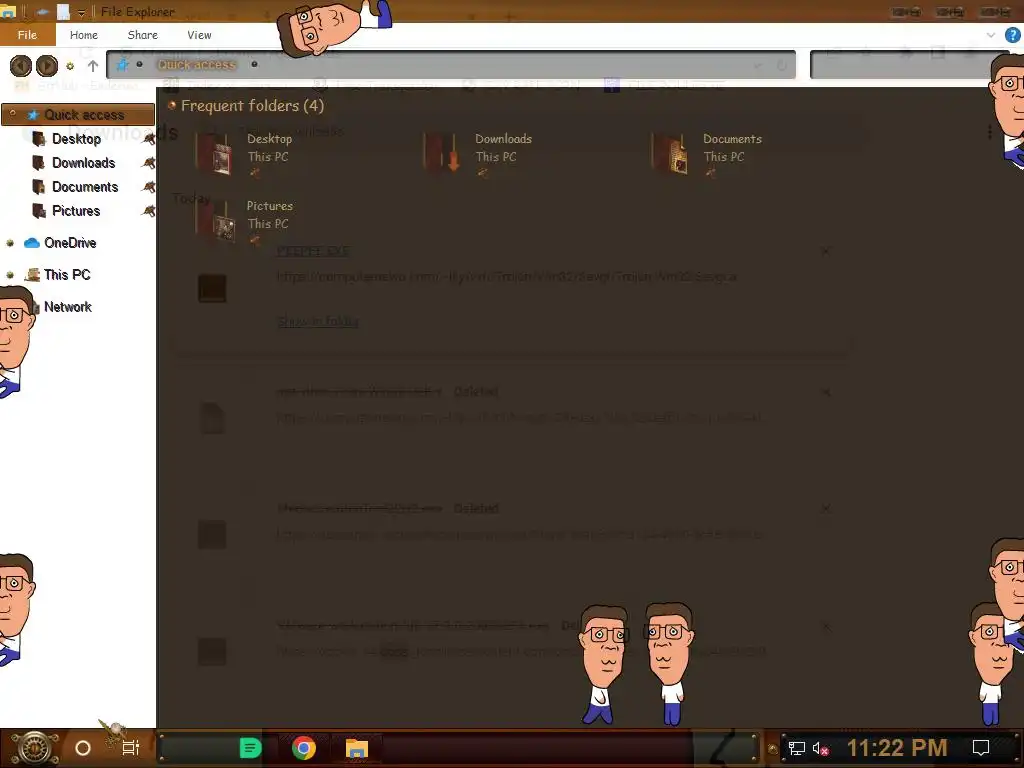This screenshot has width=1024, height=768.
Task: Open the Help question mark icon
Action: [1012, 35]
